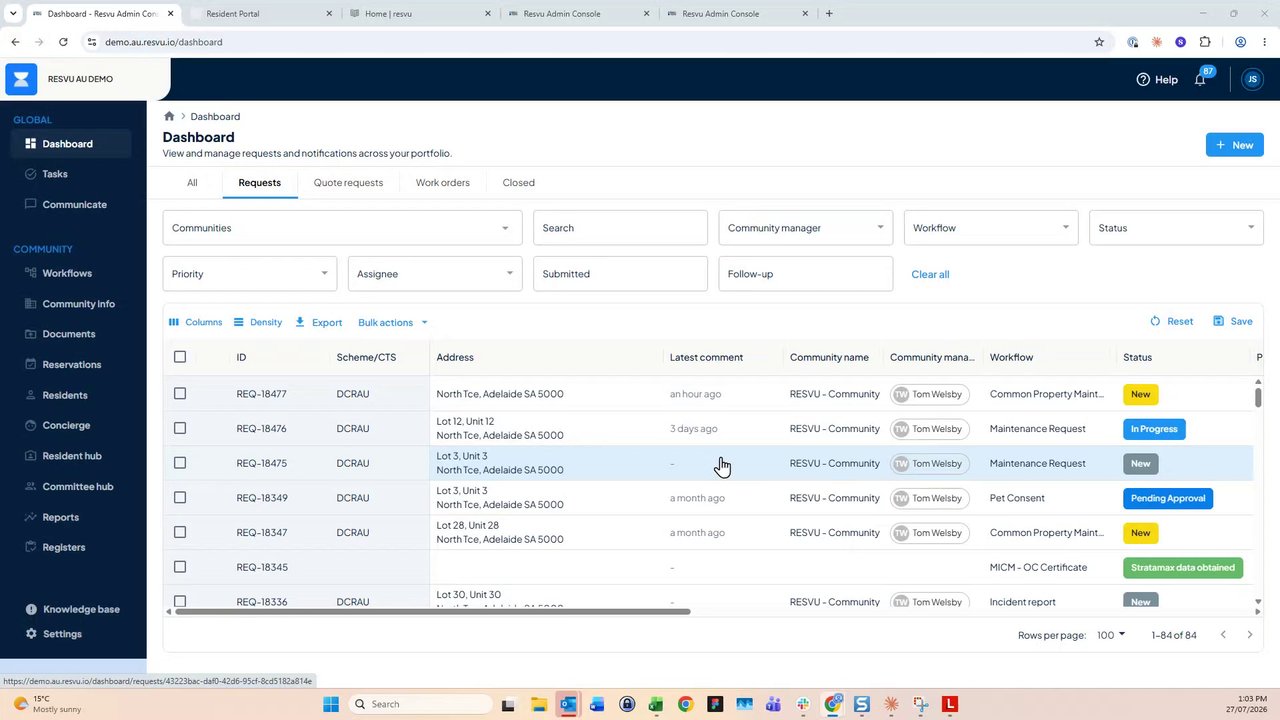Screen dimensions: 1280x720
Task: Open request REQ-18477
Action: [261, 394]
